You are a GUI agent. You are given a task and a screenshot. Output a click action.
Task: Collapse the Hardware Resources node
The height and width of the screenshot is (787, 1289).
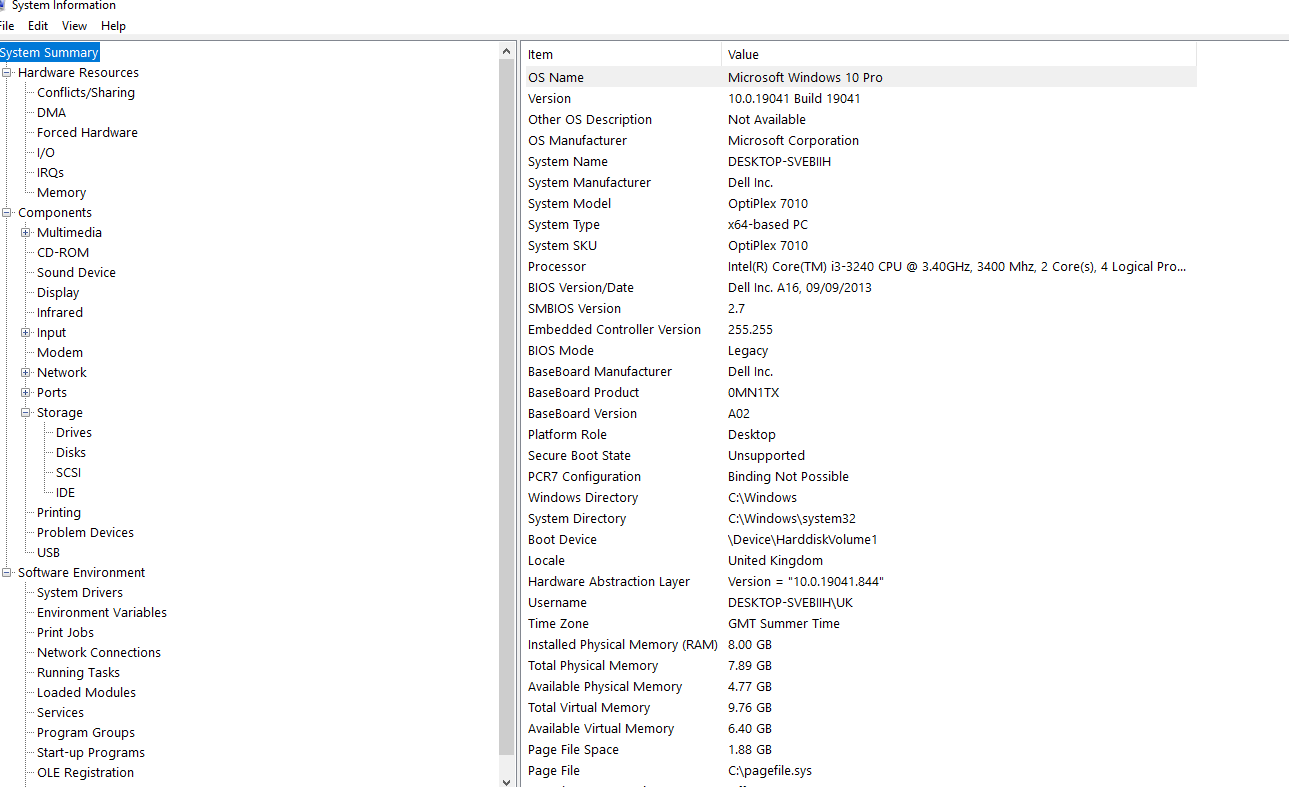(x=7, y=72)
